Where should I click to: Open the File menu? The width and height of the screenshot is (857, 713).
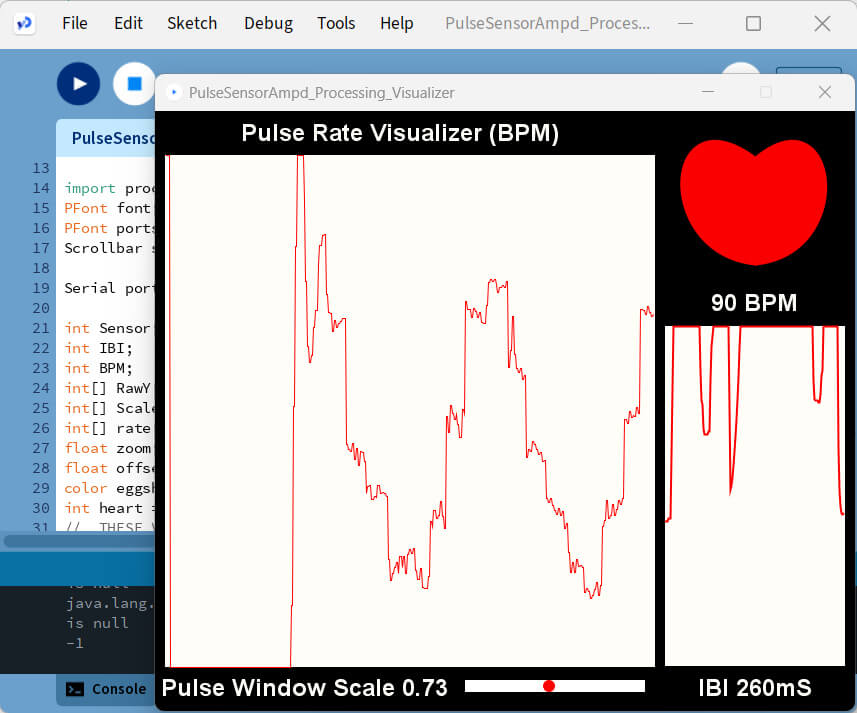pos(75,23)
